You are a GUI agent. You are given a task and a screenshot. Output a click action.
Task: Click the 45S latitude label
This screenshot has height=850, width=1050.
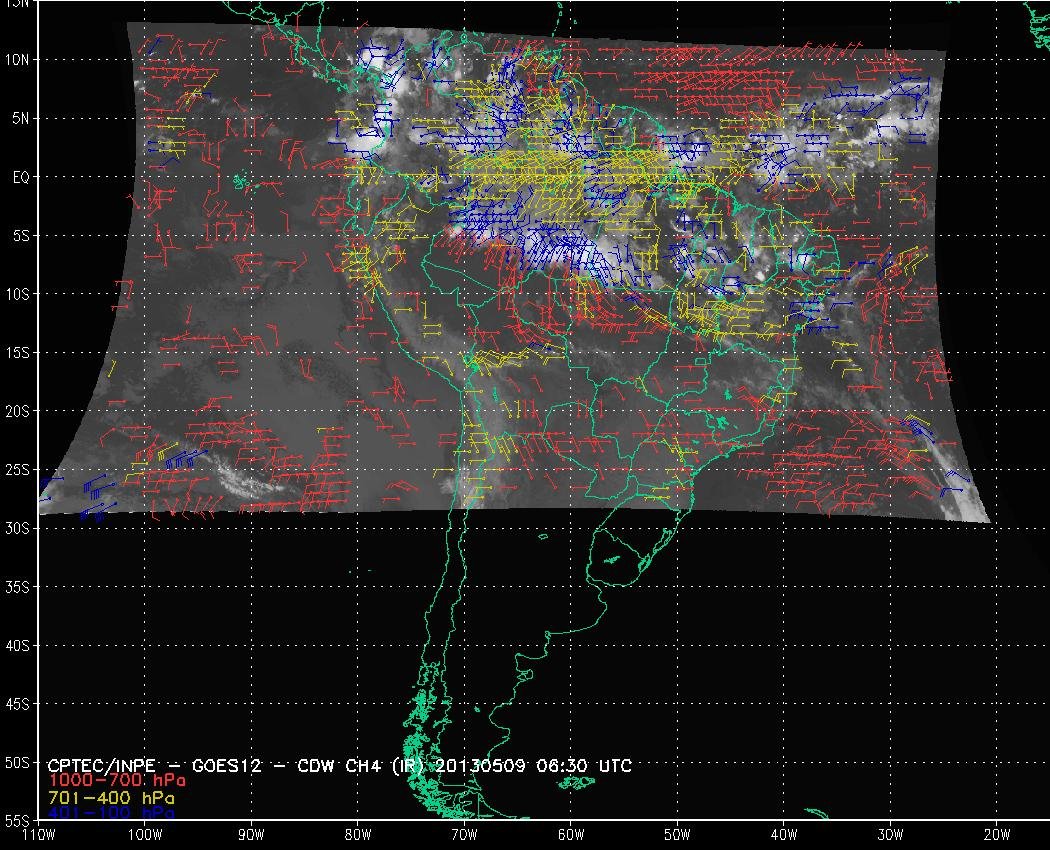point(18,704)
